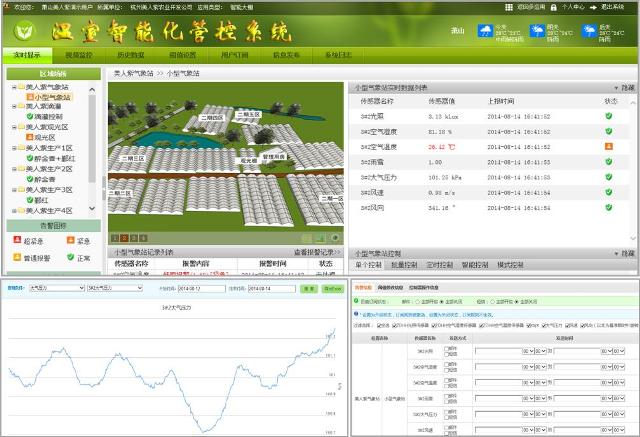The width and height of the screenshot is (640, 437).
Task: Open the 大气压力 sensor type dropdown
Action: 56,287
